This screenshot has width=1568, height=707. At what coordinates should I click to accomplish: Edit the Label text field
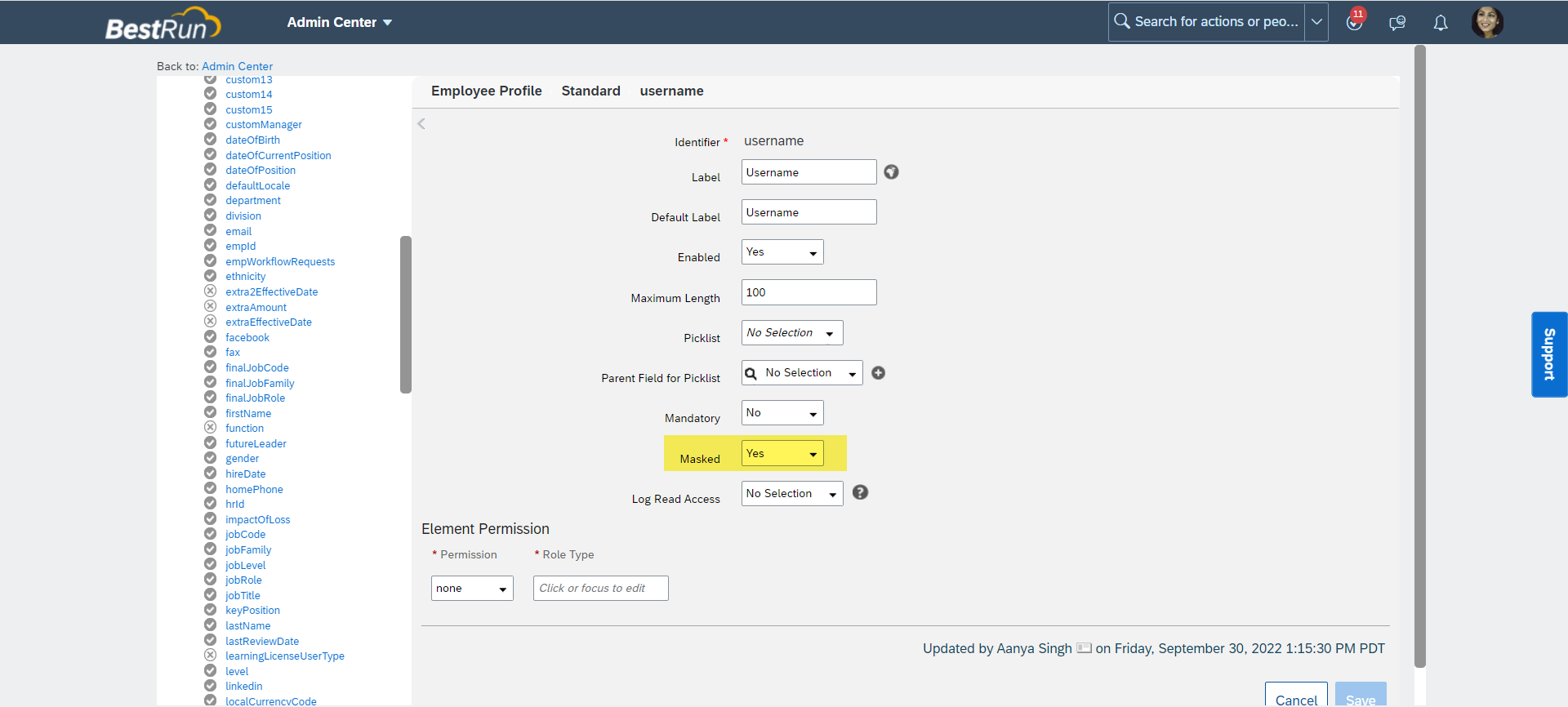click(x=808, y=172)
